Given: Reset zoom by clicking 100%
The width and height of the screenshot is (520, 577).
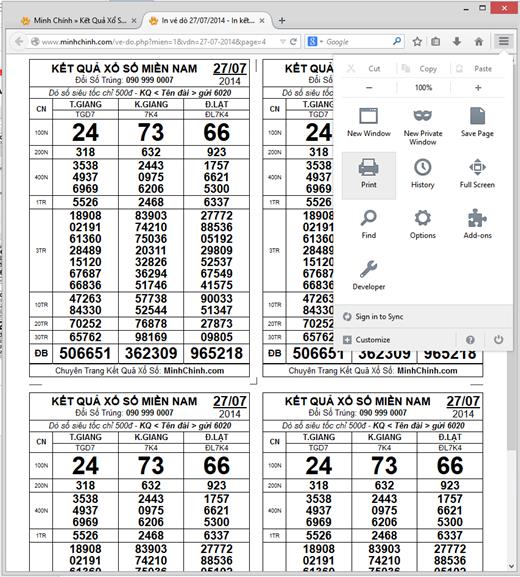Looking at the screenshot, I should (423, 88).
